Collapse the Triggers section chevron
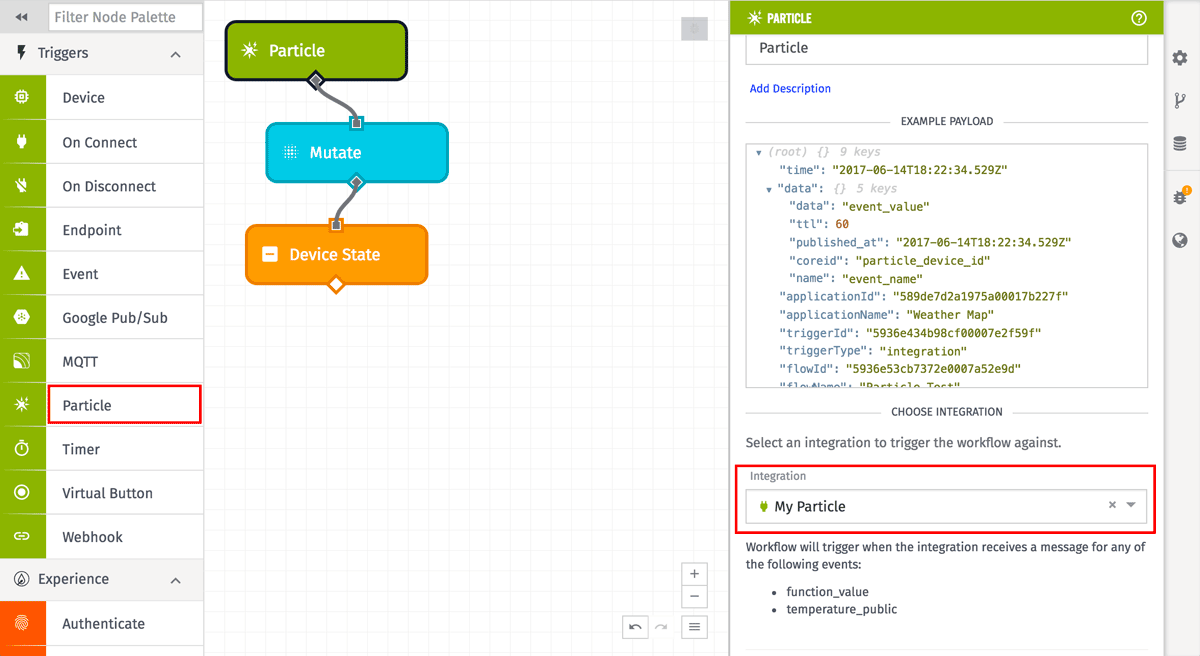Viewport: 1200px width, 656px height. (176, 54)
